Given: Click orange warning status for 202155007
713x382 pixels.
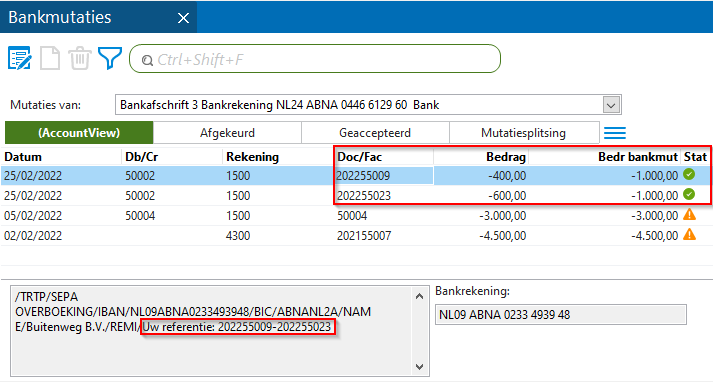Looking at the screenshot, I should (689, 235).
